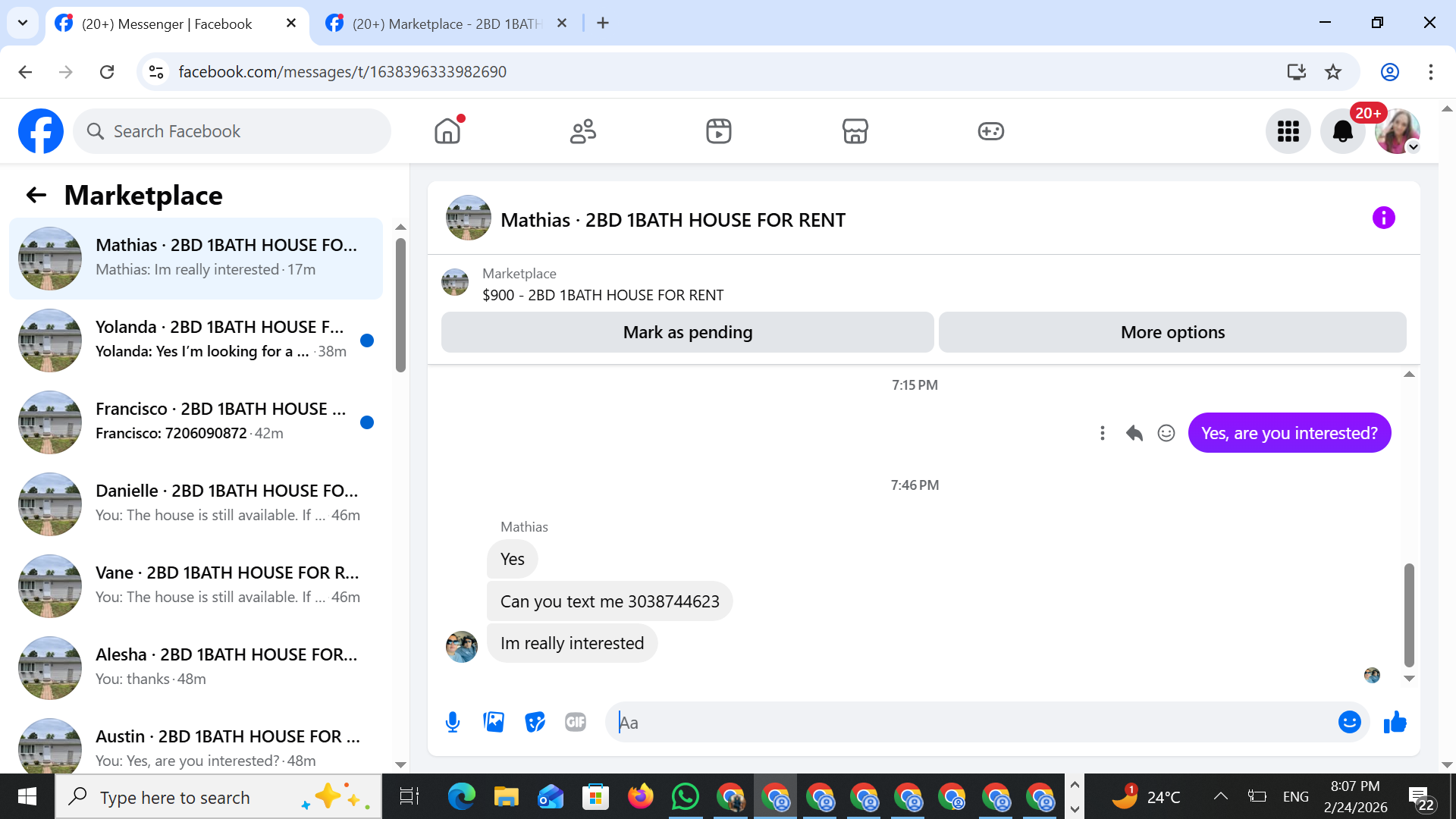Click the Mark as pending button
The image size is (1456, 819).
click(x=687, y=332)
